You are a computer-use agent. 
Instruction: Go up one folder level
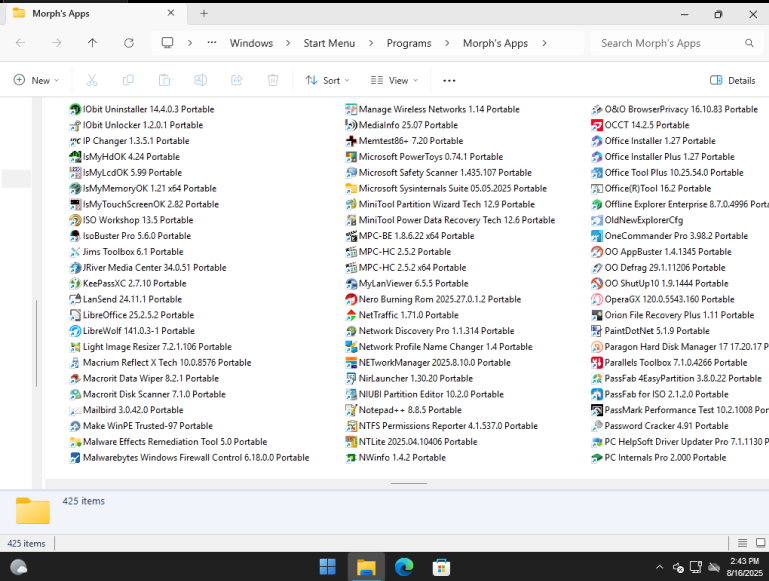coord(92,43)
